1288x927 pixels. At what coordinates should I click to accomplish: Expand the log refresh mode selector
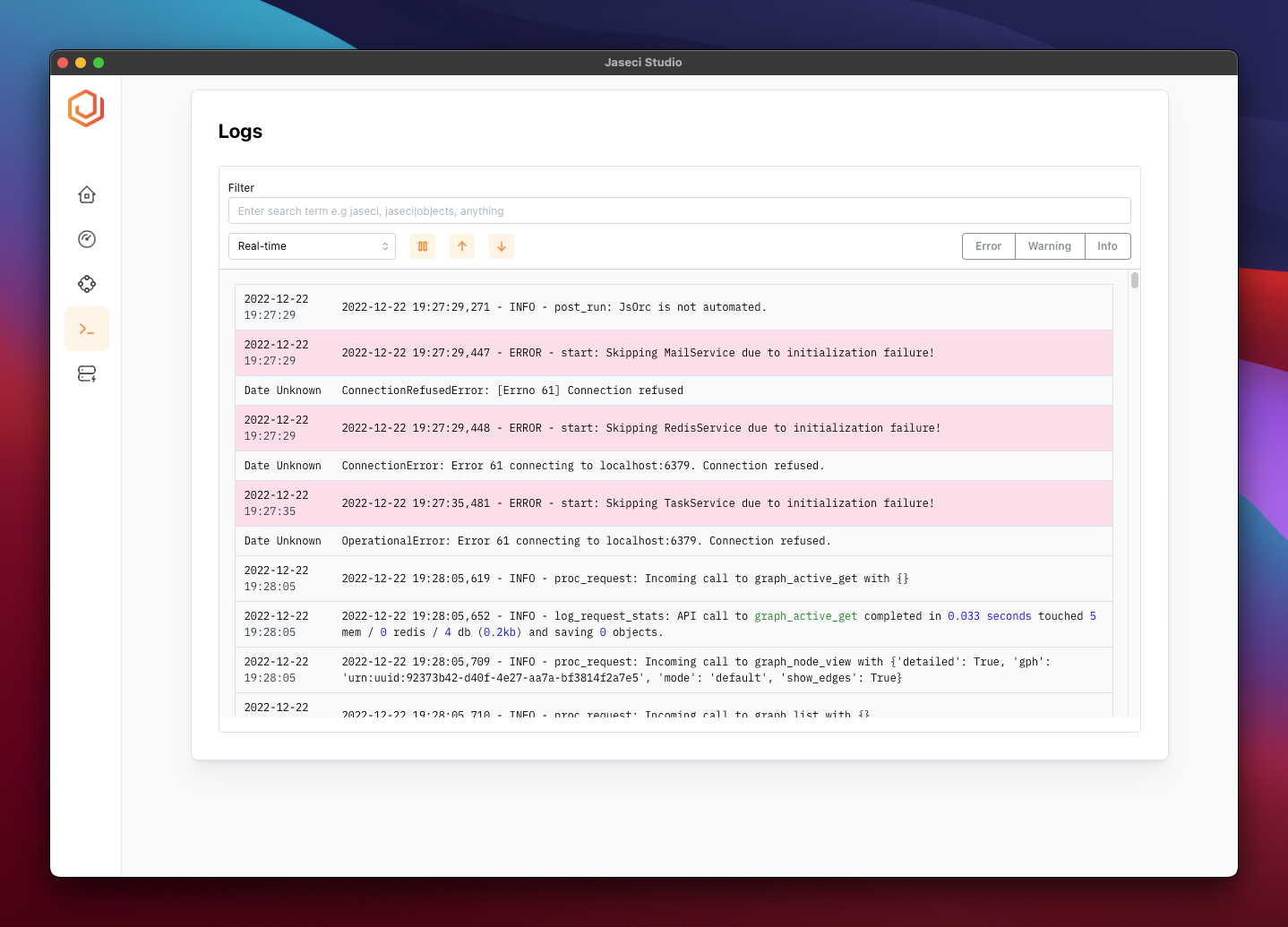click(312, 245)
